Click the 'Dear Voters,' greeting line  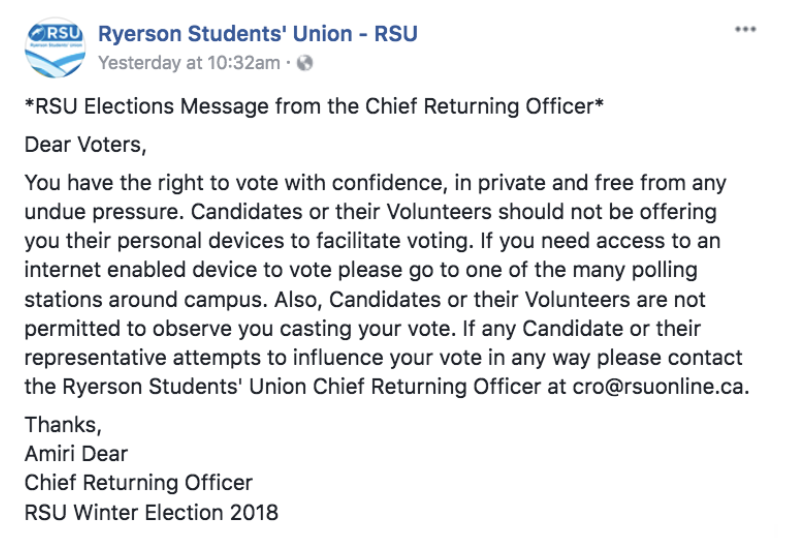85,145
